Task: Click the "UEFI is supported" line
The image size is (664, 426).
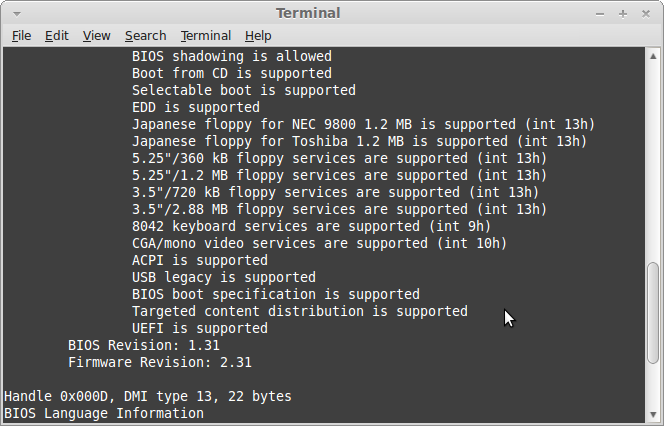Action: [x=200, y=328]
